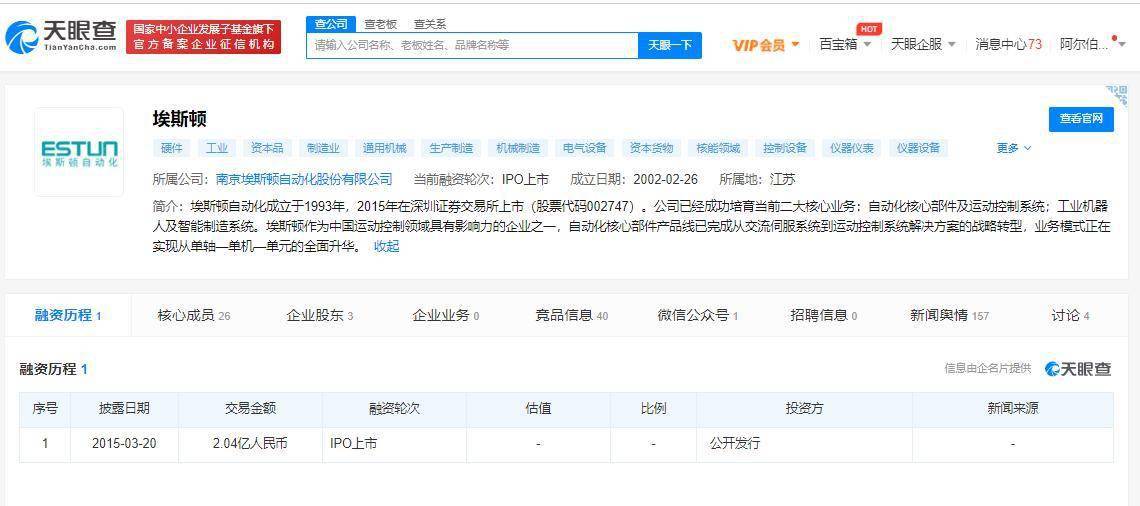This screenshot has width=1140, height=506.
Task: Switch to 融资历程 tab
Action: [68, 316]
